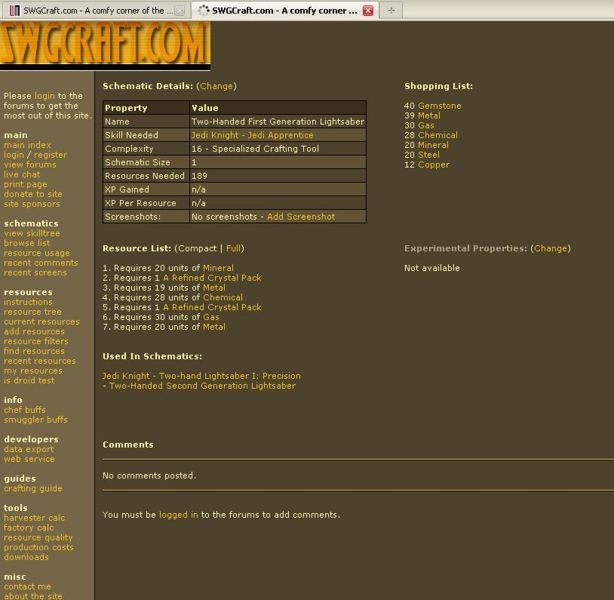This screenshot has width=614, height=600.
Task: Click the crafting guide sidebar link
Action: (x=33, y=488)
